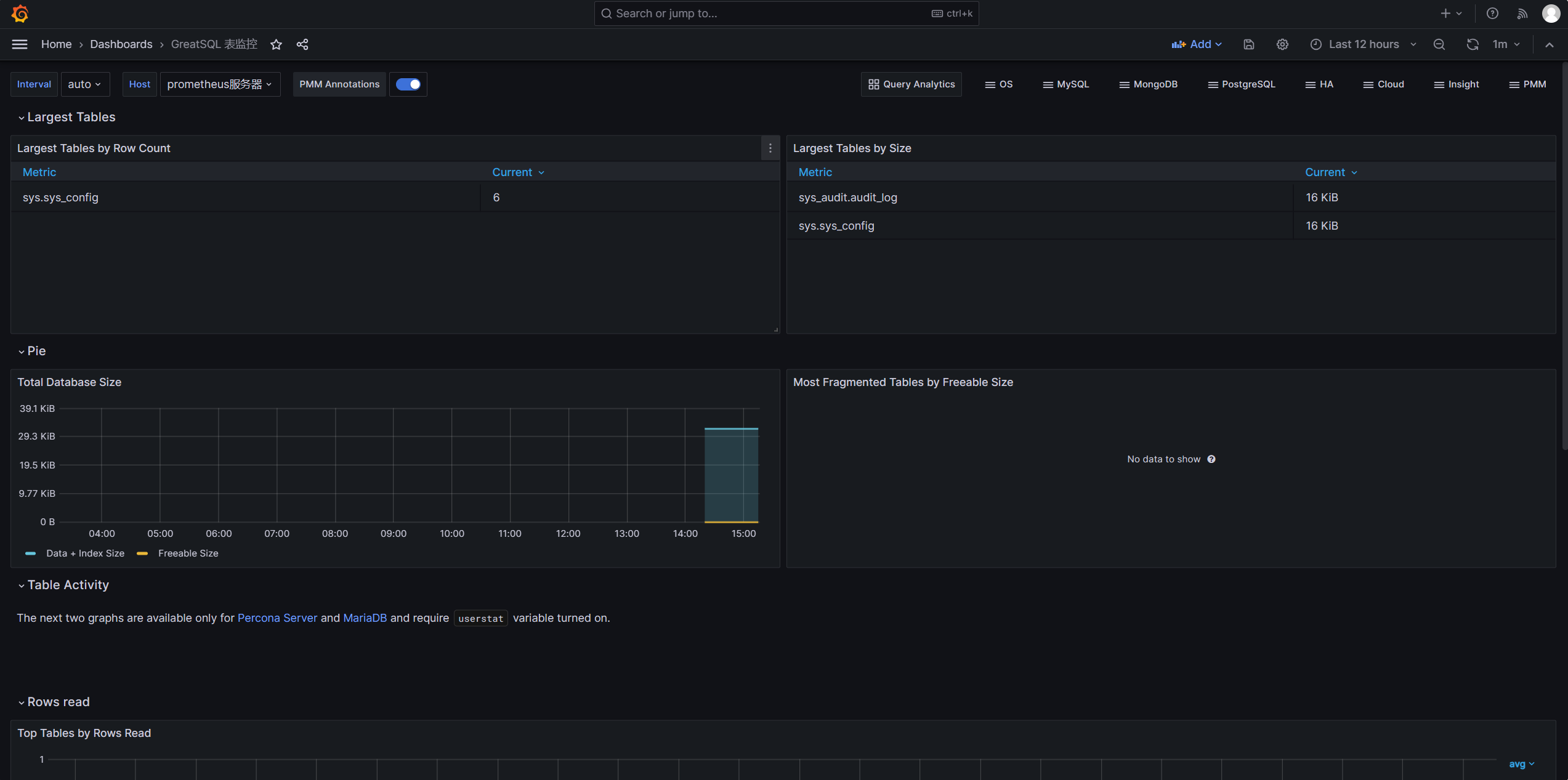Collapse the Largest Tables row

(71, 117)
